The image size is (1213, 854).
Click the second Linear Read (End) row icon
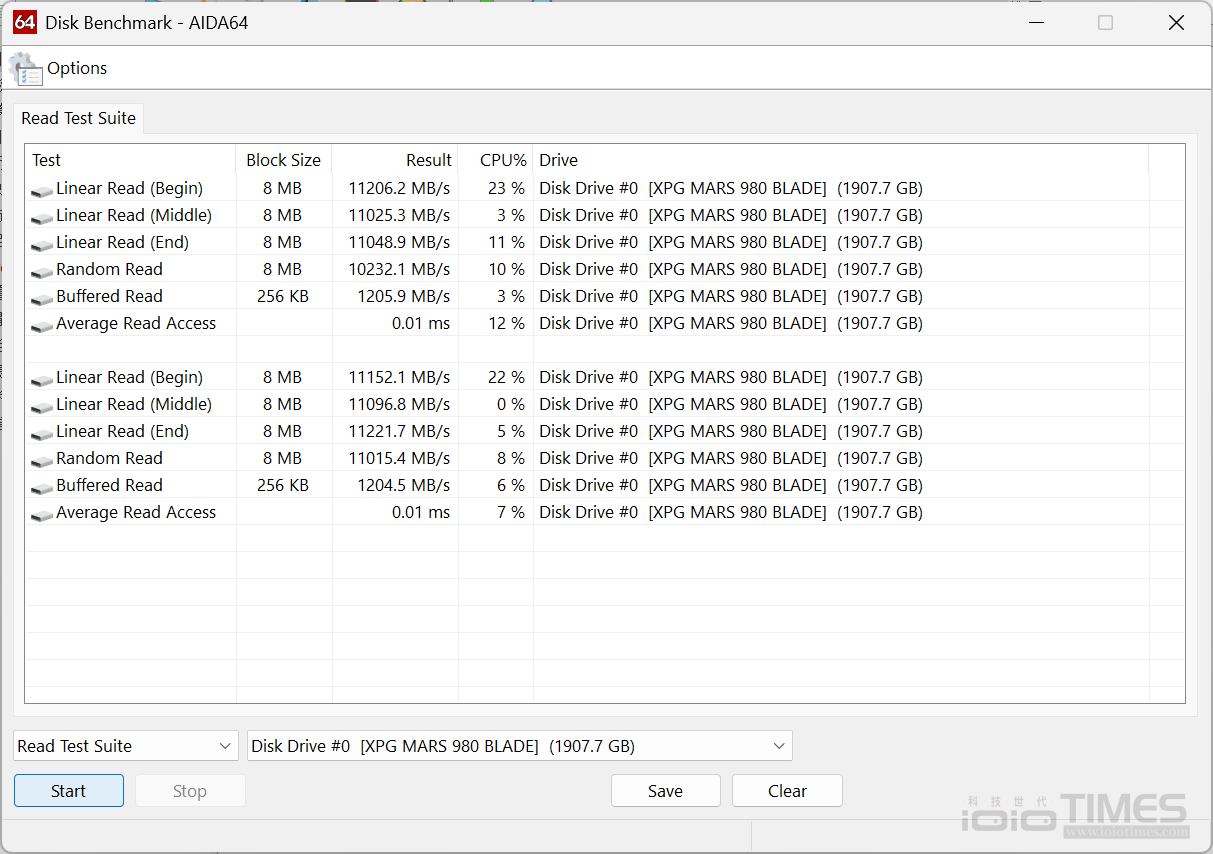(42, 433)
